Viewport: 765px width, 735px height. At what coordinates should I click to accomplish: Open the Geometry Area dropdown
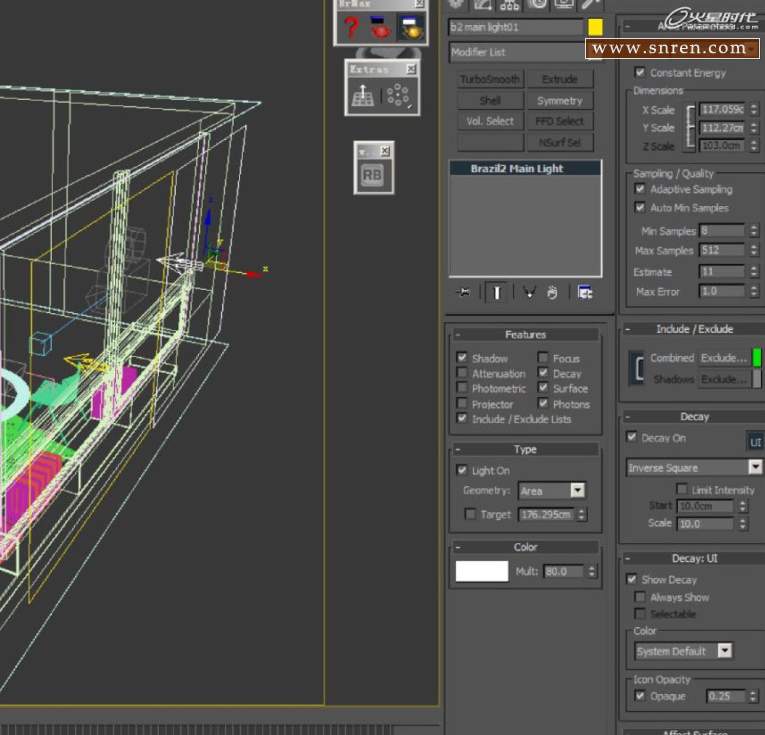577,491
